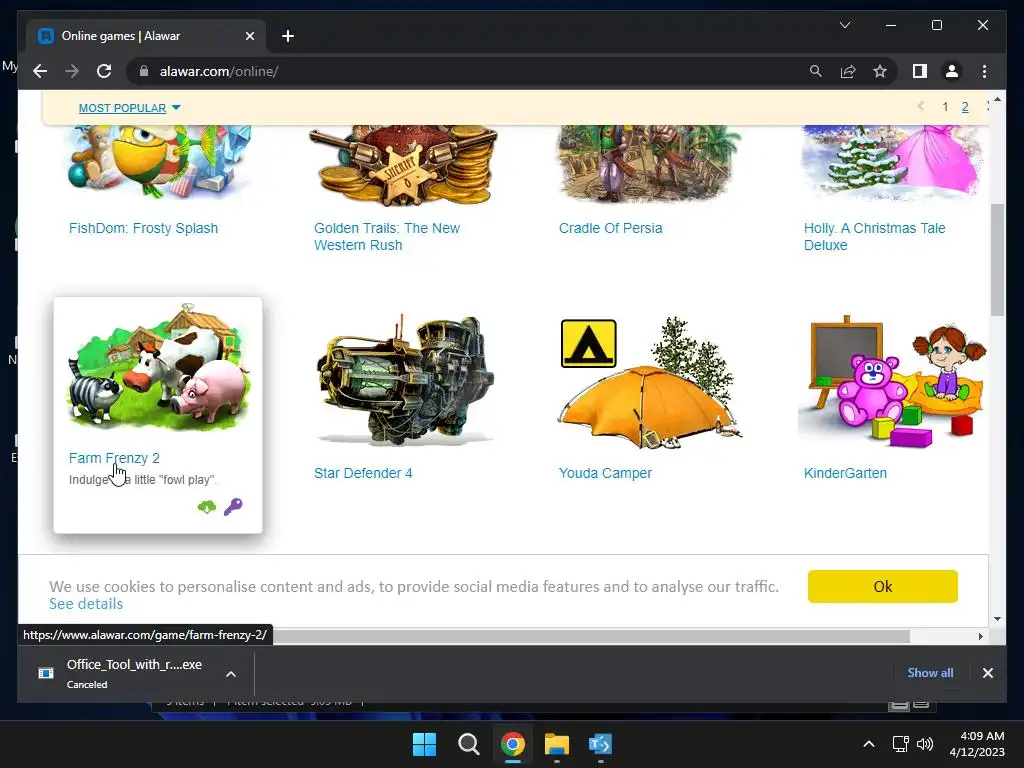Show hidden system tray icons
The image size is (1024, 768).
pos(869,744)
